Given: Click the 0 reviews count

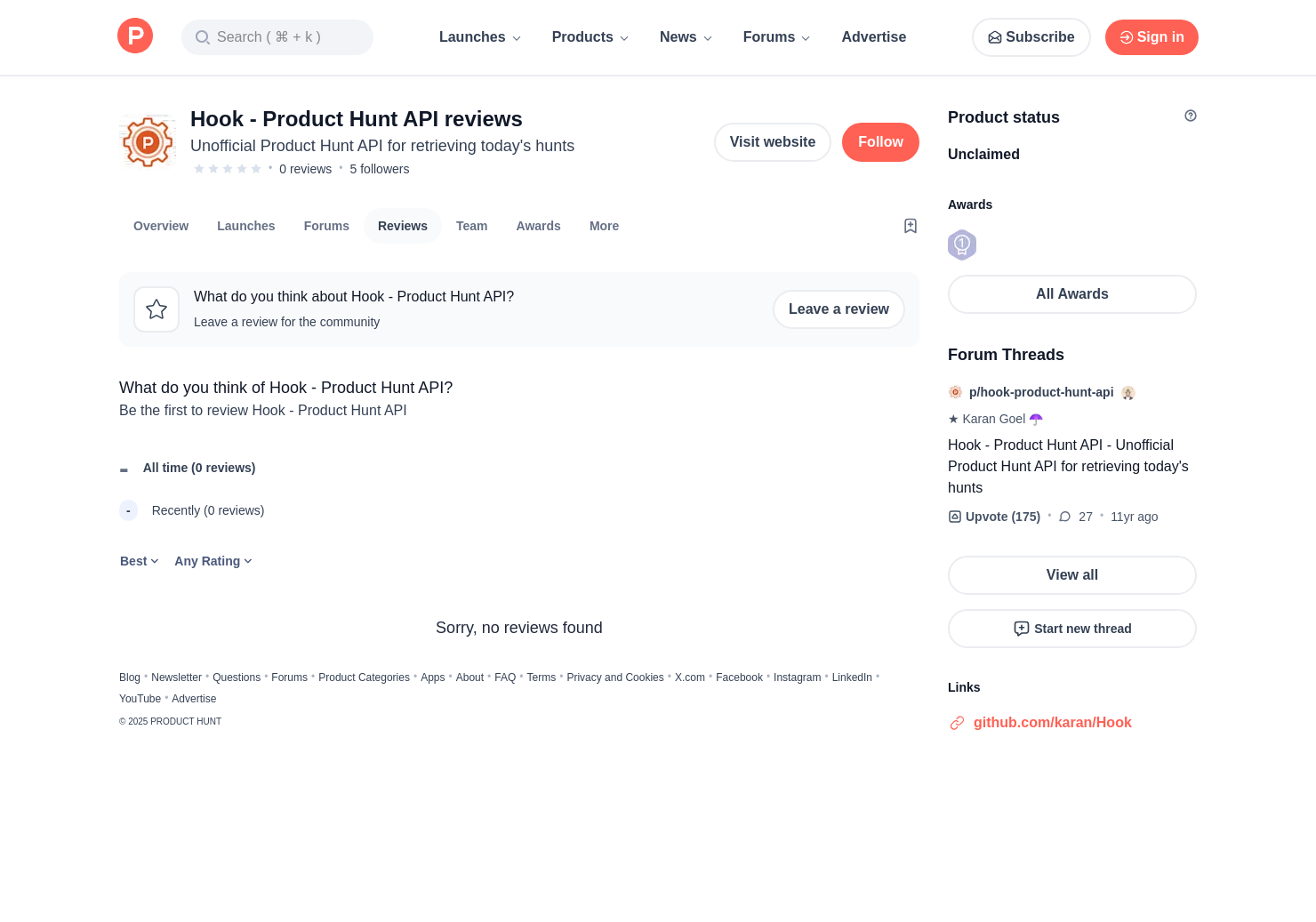Looking at the screenshot, I should click(x=306, y=169).
